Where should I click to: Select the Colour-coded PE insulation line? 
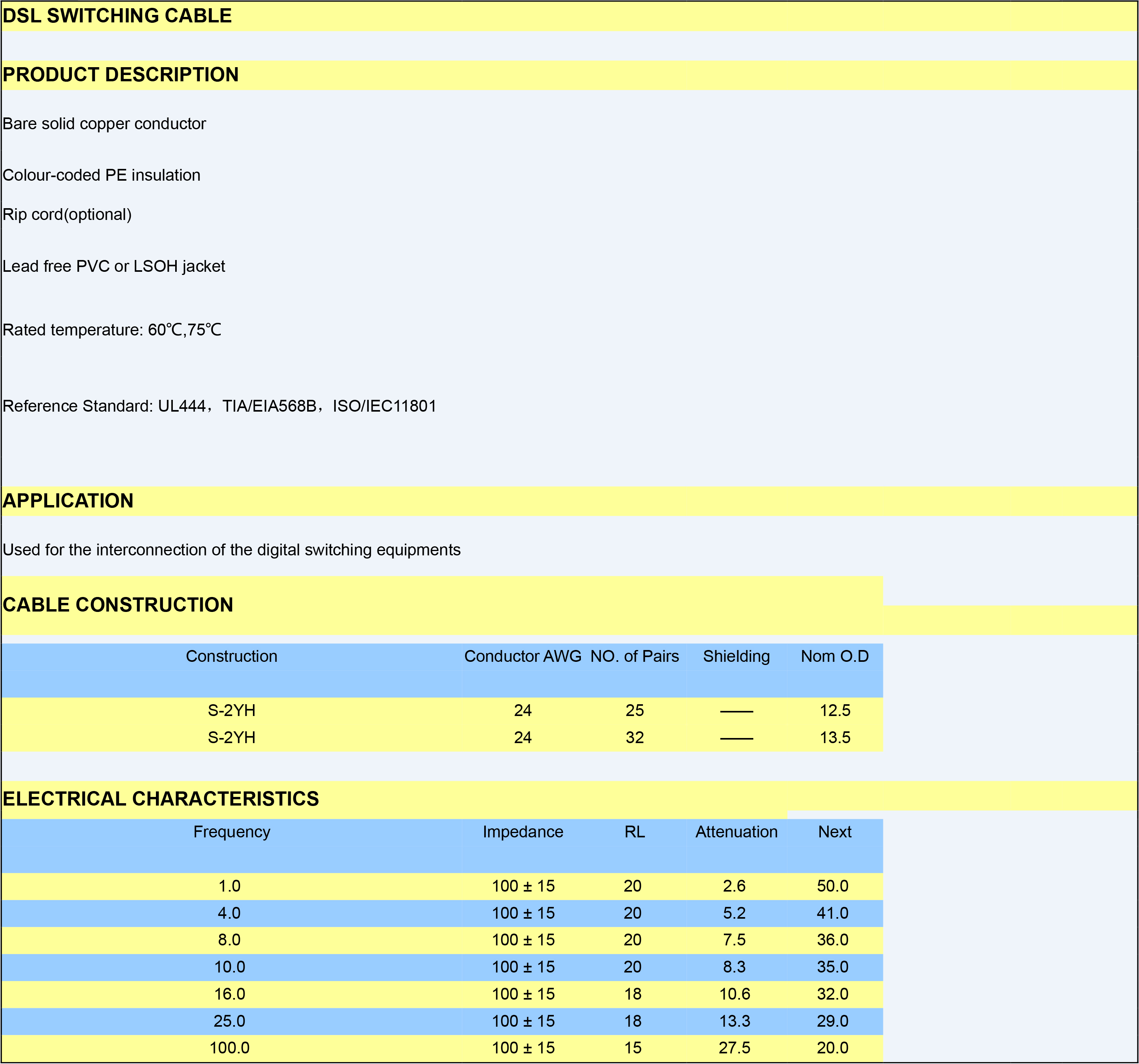click(x=102, y=175)
